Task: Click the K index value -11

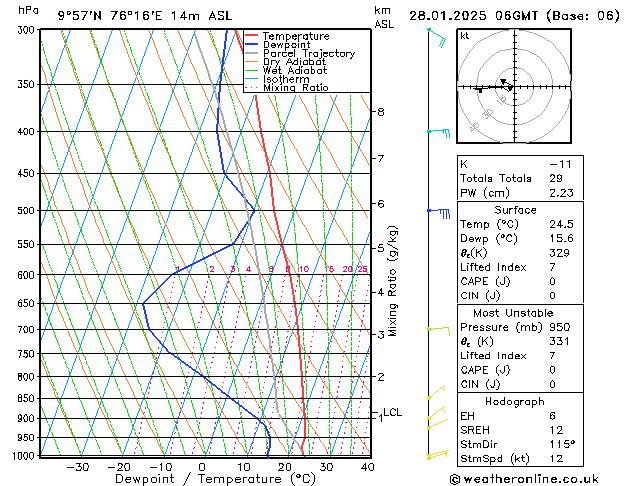Action: 560,164
